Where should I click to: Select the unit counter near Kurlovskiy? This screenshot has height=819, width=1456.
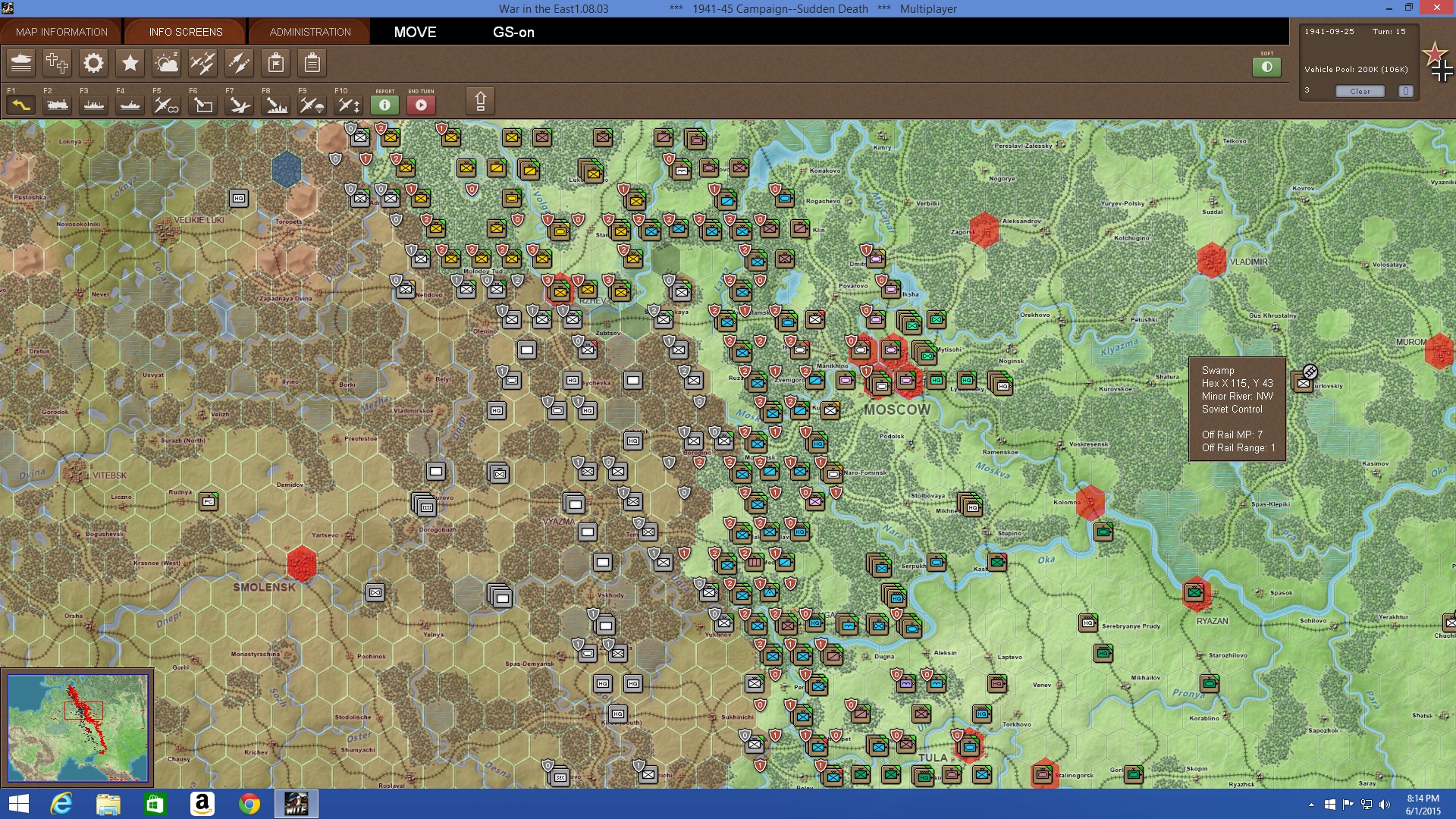[1303, 383]
